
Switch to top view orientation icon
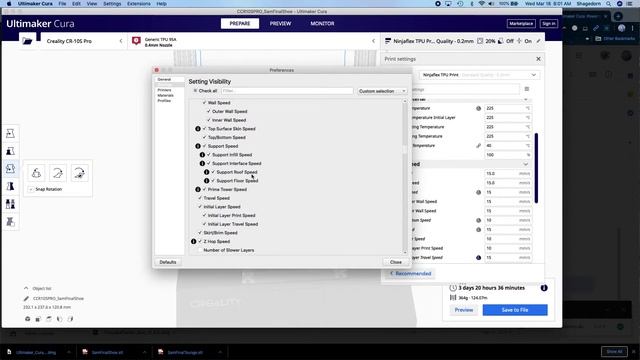(49, 319)
